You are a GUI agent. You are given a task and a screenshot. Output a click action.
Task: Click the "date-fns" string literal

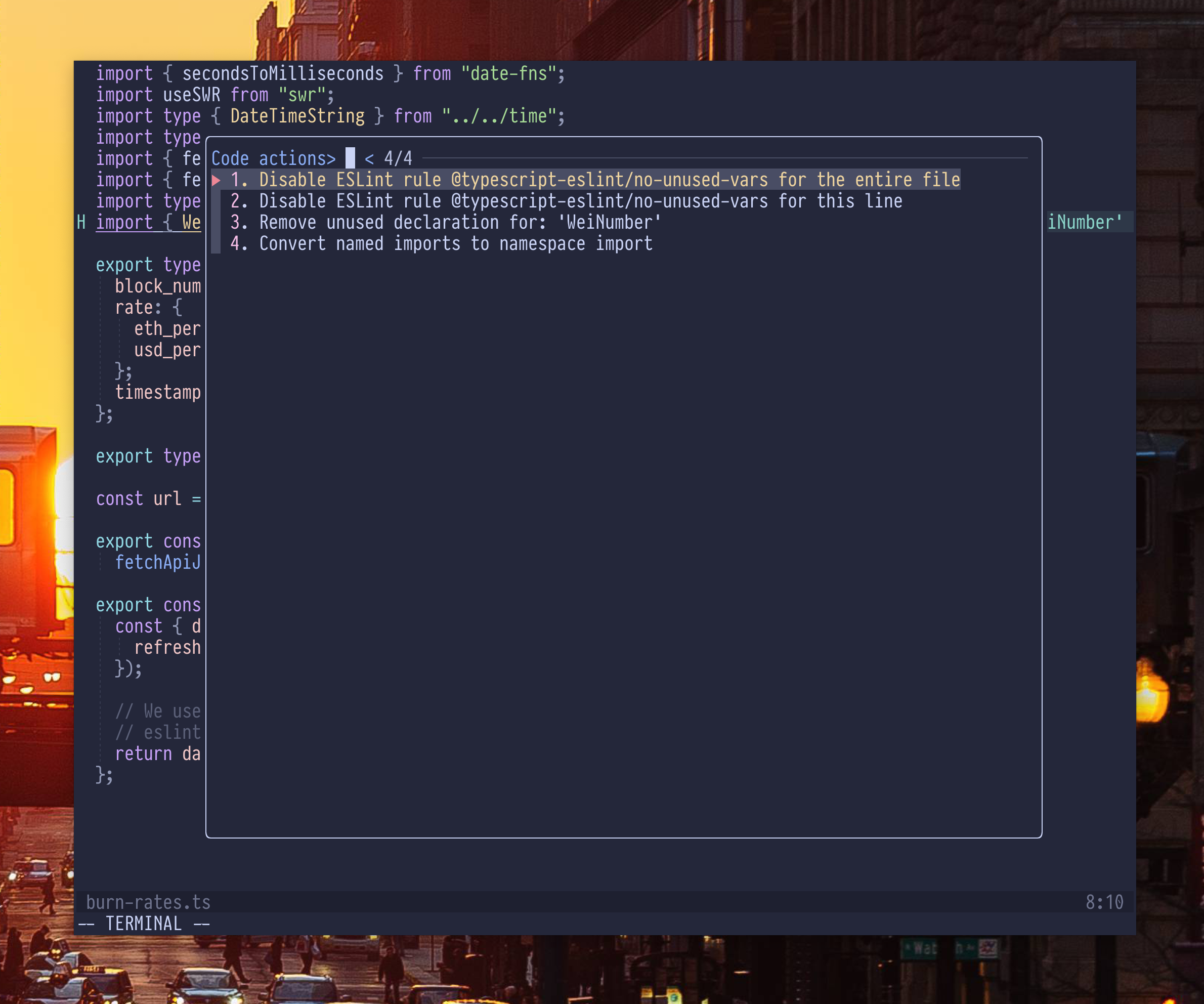pos(508,74)
